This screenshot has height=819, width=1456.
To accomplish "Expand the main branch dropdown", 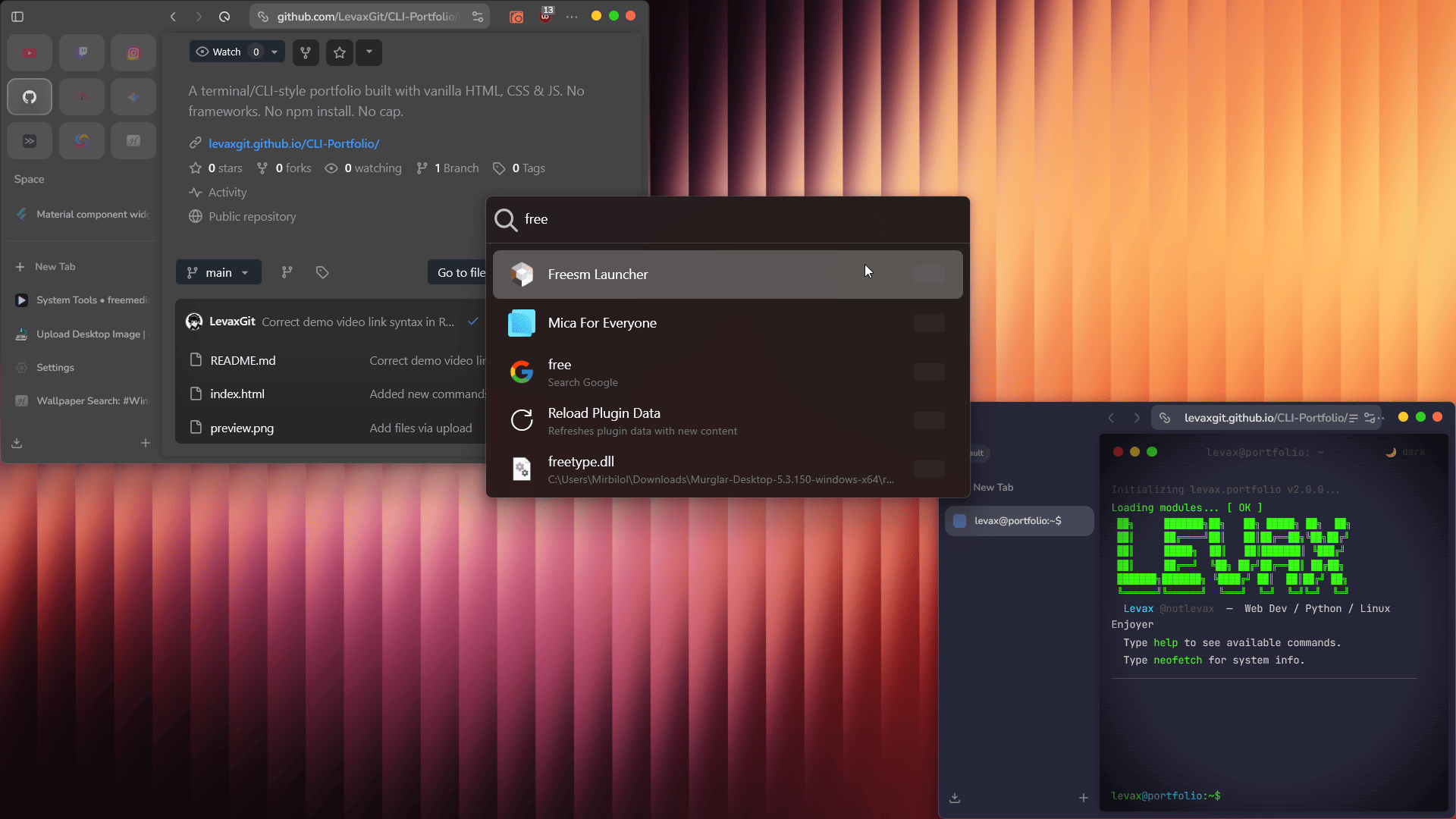I will tap(218, 272).
